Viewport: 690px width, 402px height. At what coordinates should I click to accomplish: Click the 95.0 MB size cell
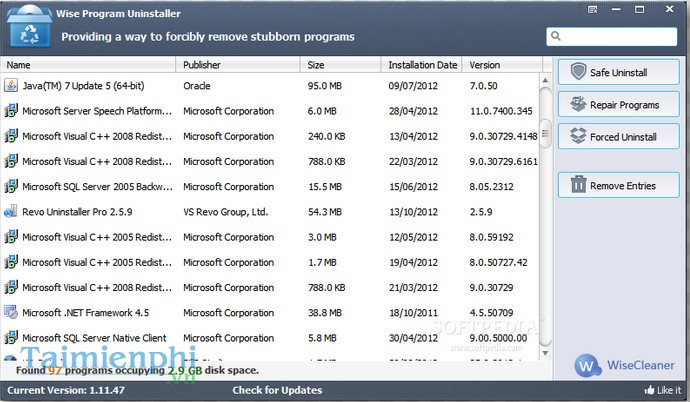coord(325,86)
